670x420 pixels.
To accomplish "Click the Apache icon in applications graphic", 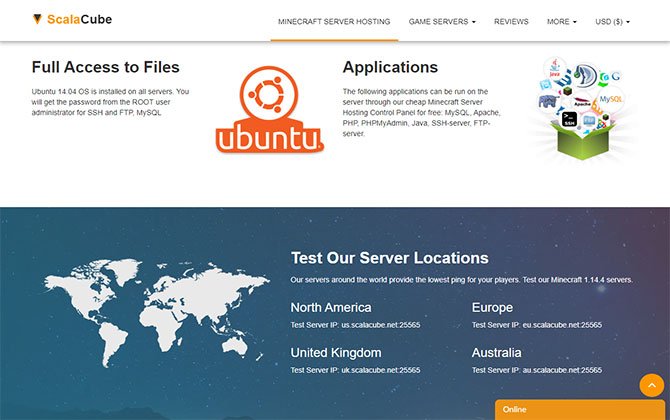I will tap(582, 103).
